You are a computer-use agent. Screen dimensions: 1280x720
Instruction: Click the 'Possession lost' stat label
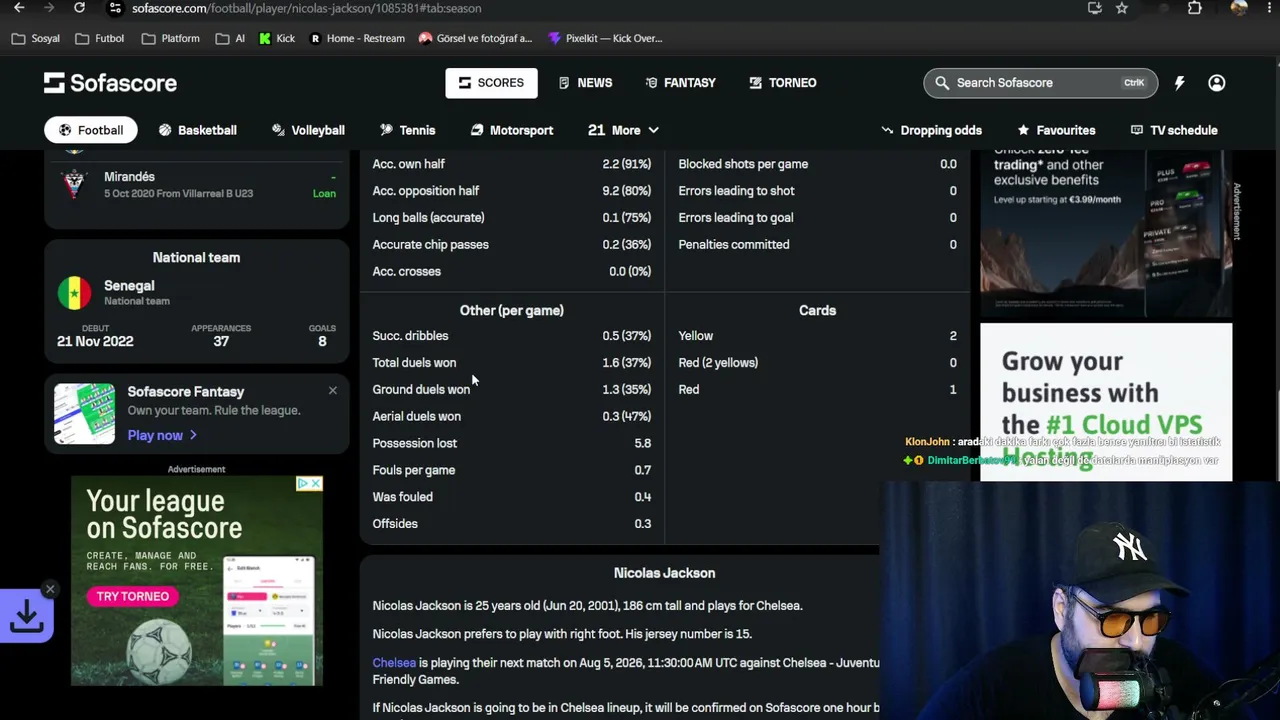[415, 443]
